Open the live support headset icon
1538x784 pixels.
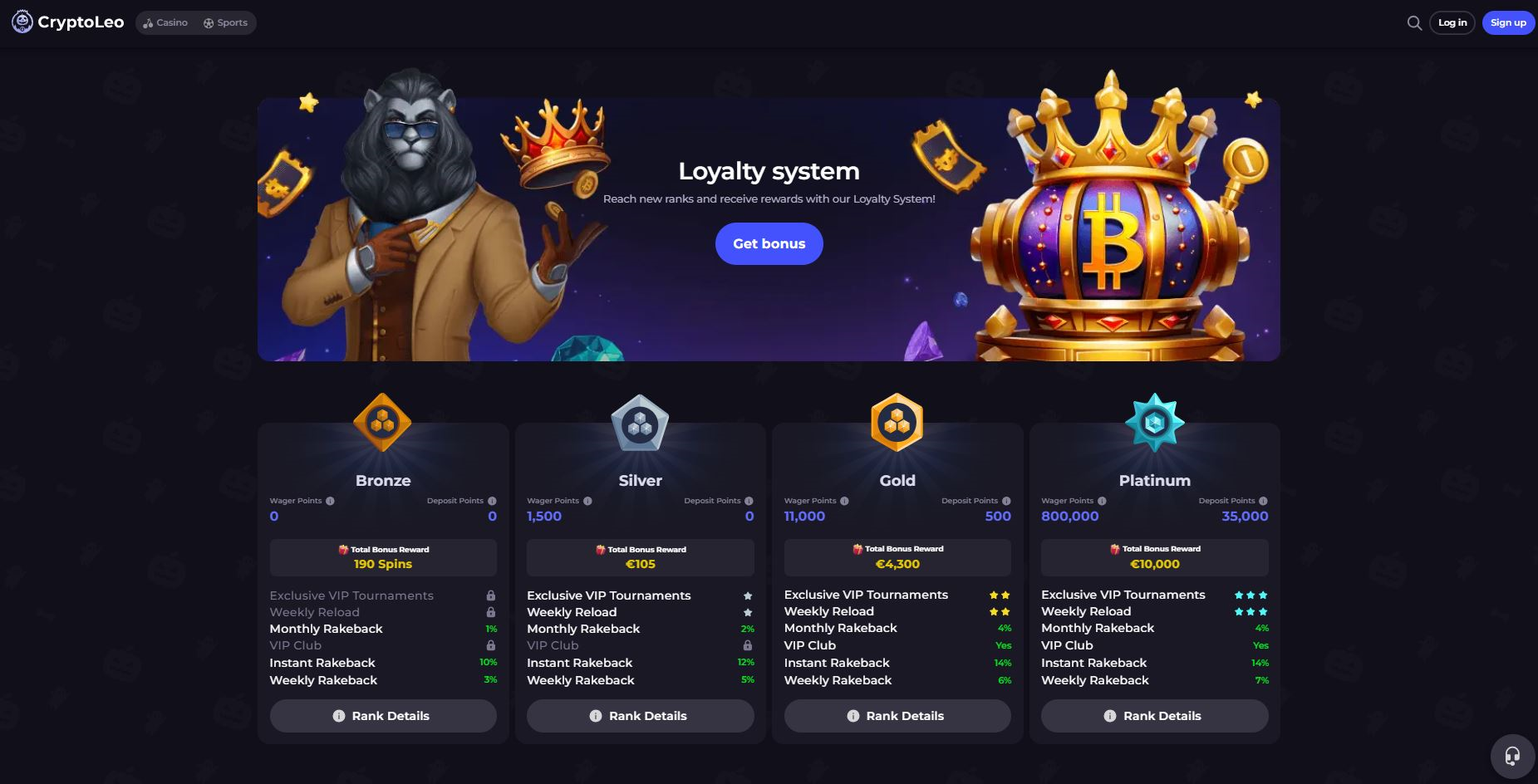[x=1512, y=756]
